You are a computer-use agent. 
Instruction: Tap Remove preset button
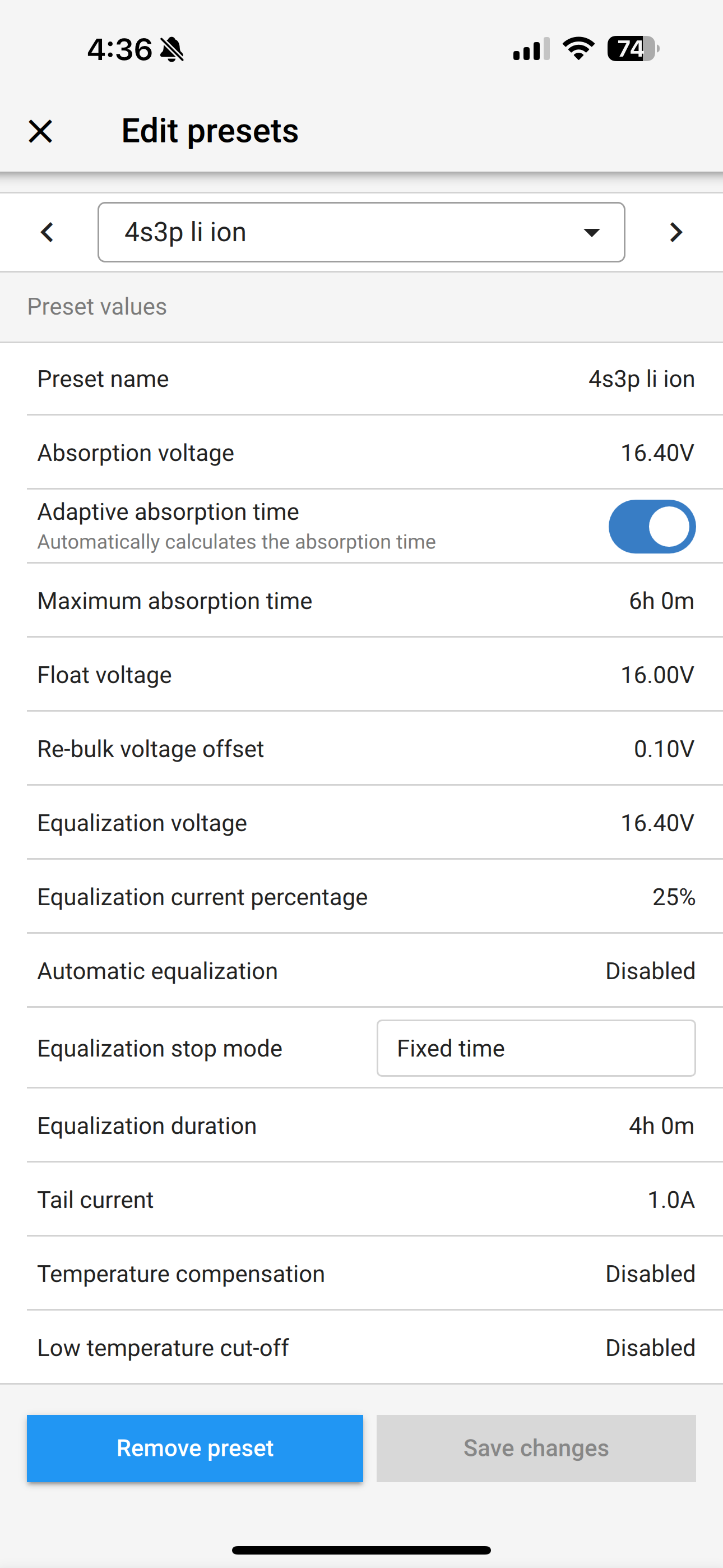194,1448
